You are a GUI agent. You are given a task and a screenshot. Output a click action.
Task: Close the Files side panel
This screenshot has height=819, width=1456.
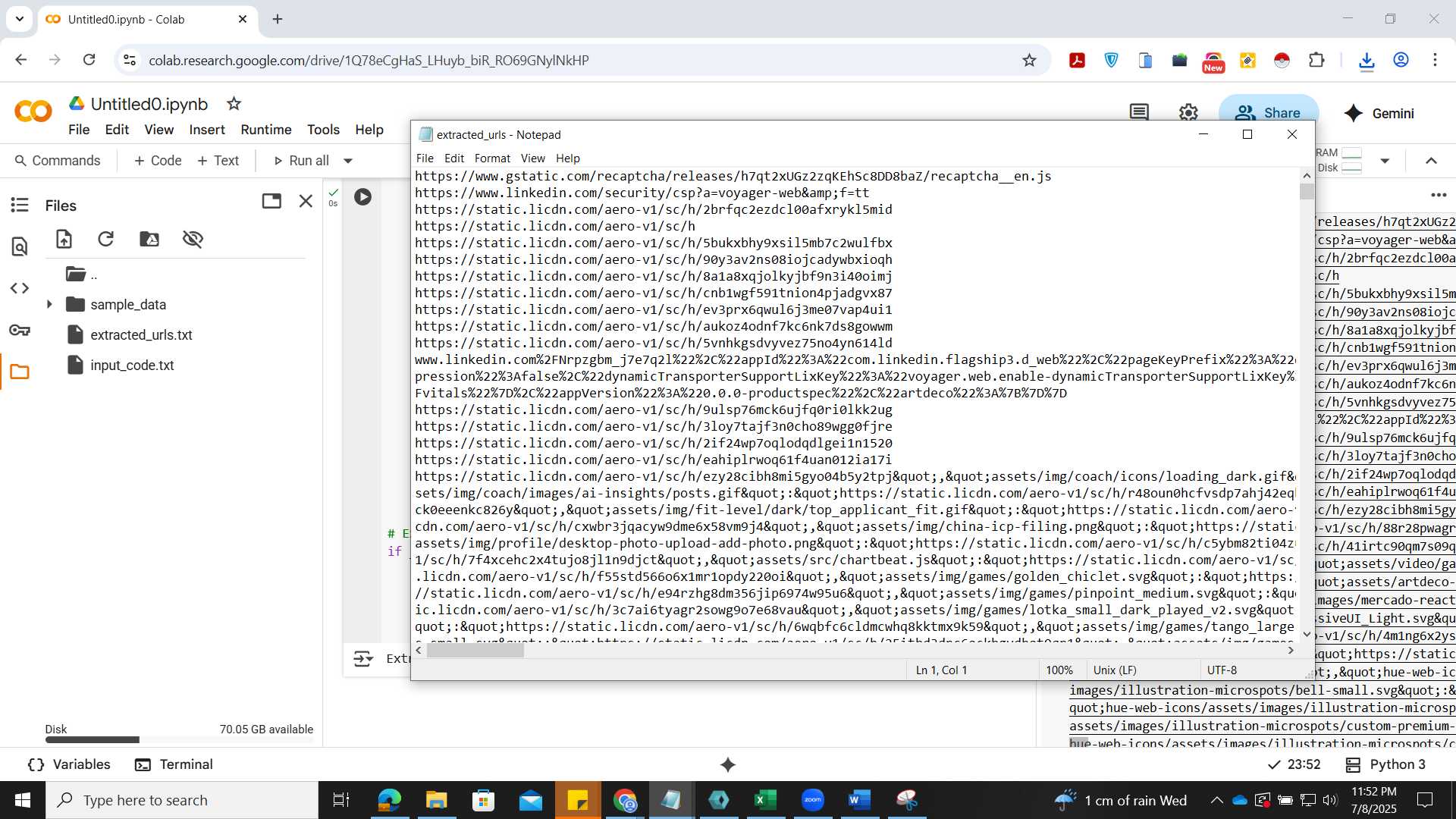(306, 201)
